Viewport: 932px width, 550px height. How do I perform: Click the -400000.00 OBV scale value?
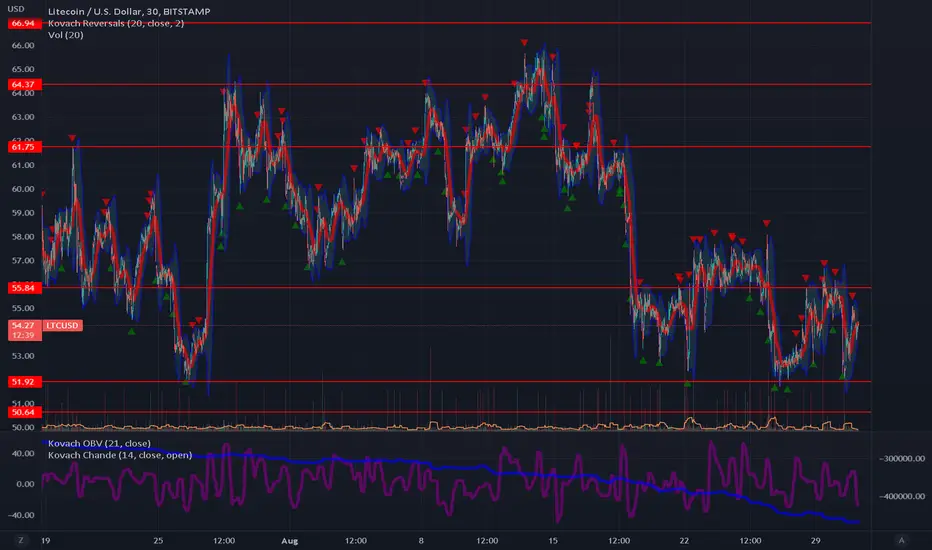902,496
